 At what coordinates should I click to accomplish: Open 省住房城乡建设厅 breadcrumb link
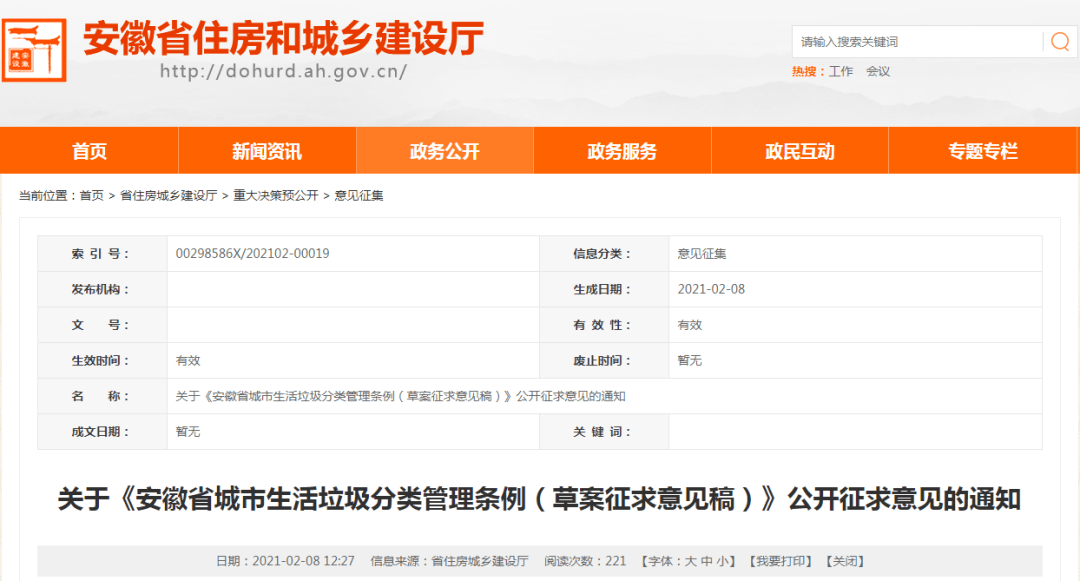(169, 196)
